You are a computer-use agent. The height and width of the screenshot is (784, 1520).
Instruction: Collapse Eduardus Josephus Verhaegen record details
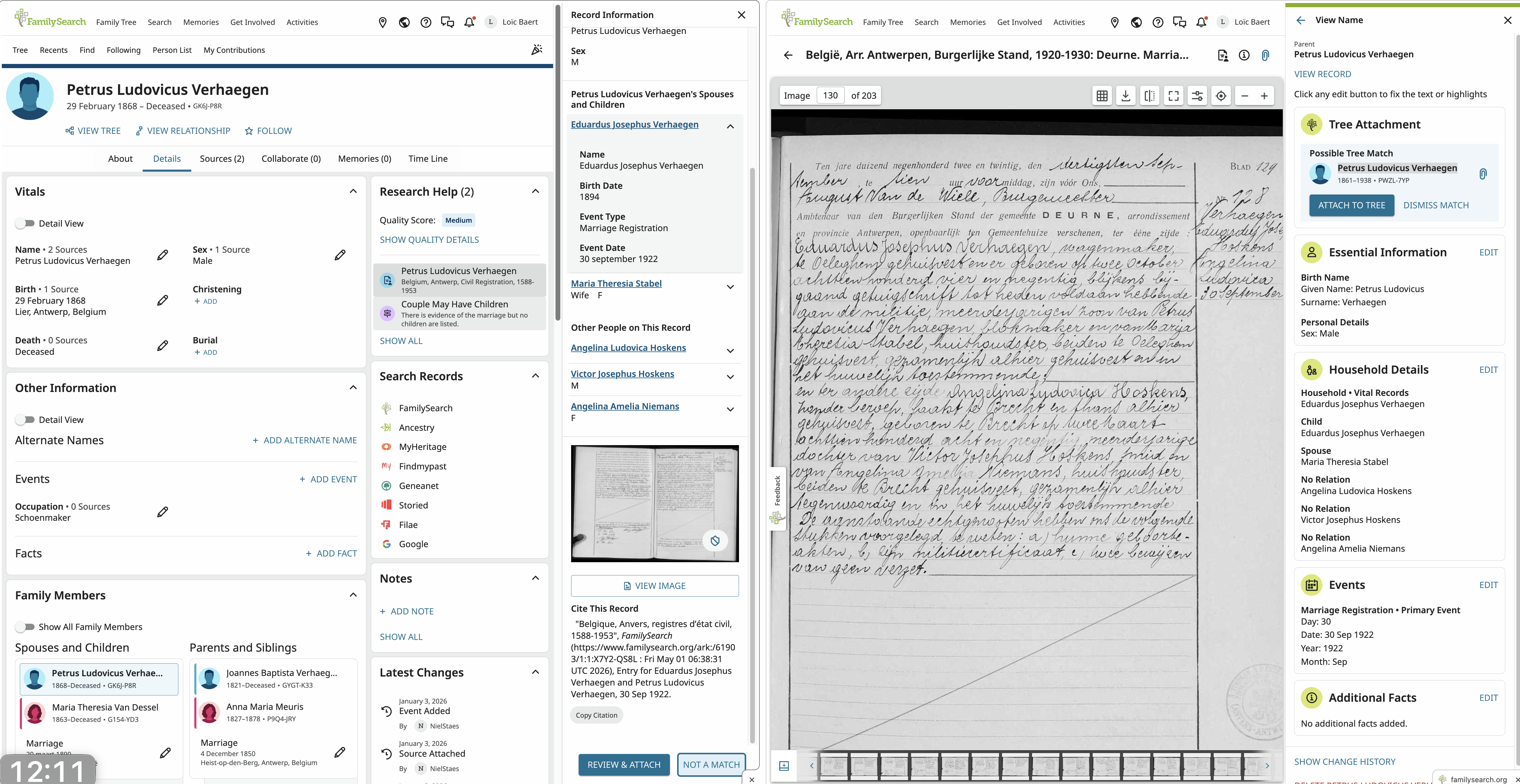pyautogui.click(x=730, y=126)
